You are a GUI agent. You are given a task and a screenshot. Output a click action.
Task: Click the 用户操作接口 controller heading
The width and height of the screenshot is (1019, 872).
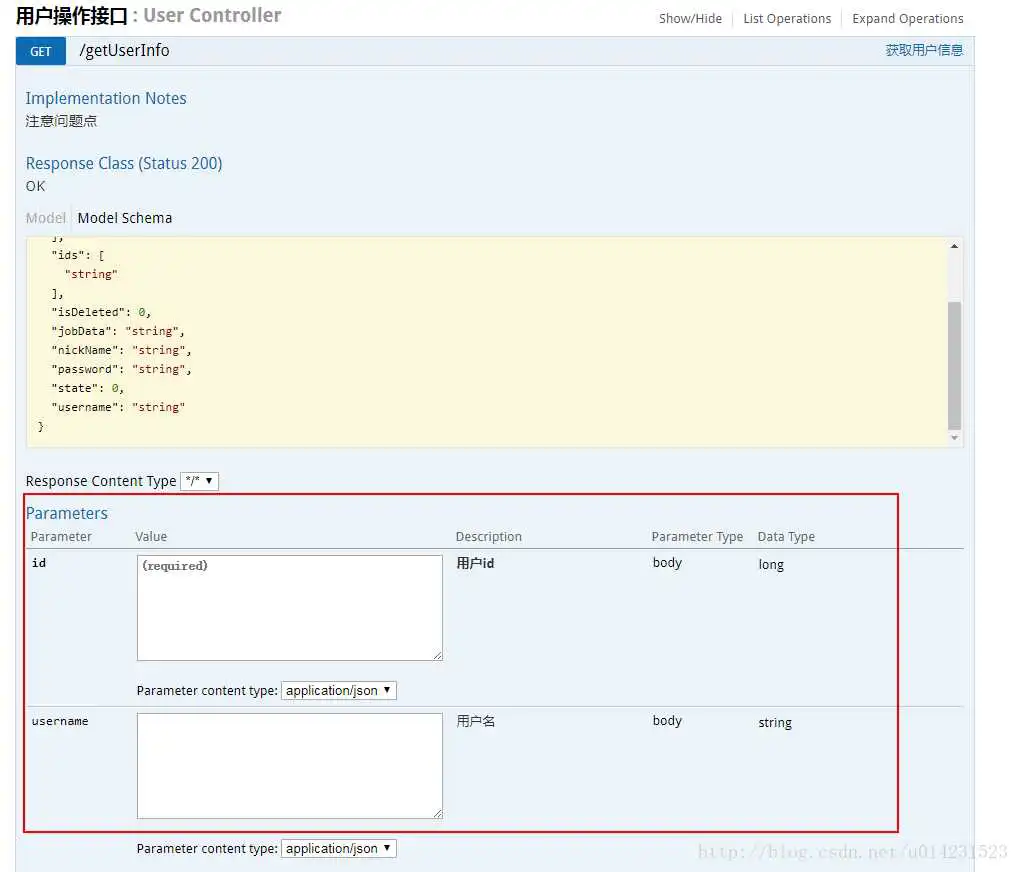pos(71,16)
